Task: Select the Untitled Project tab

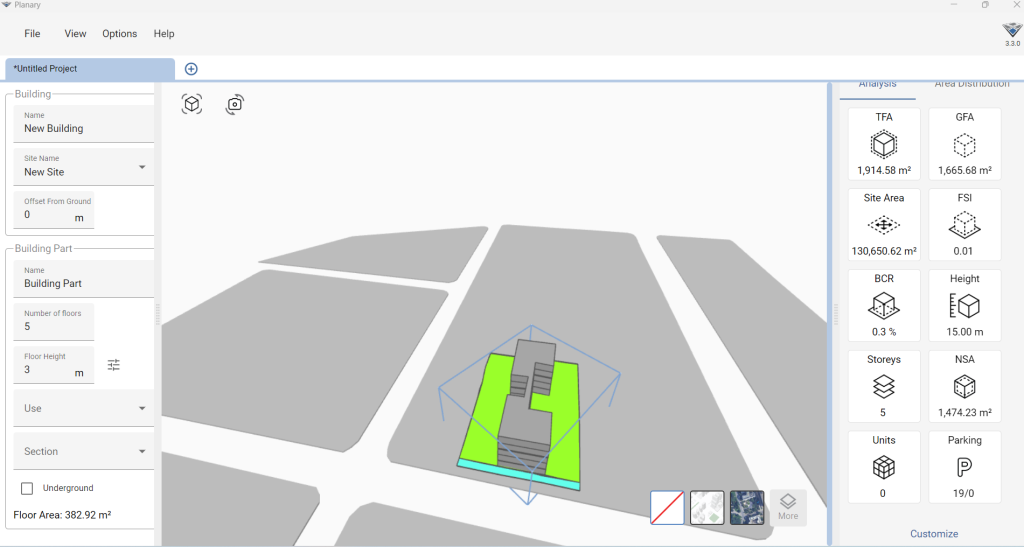Action: click(90, 69)
